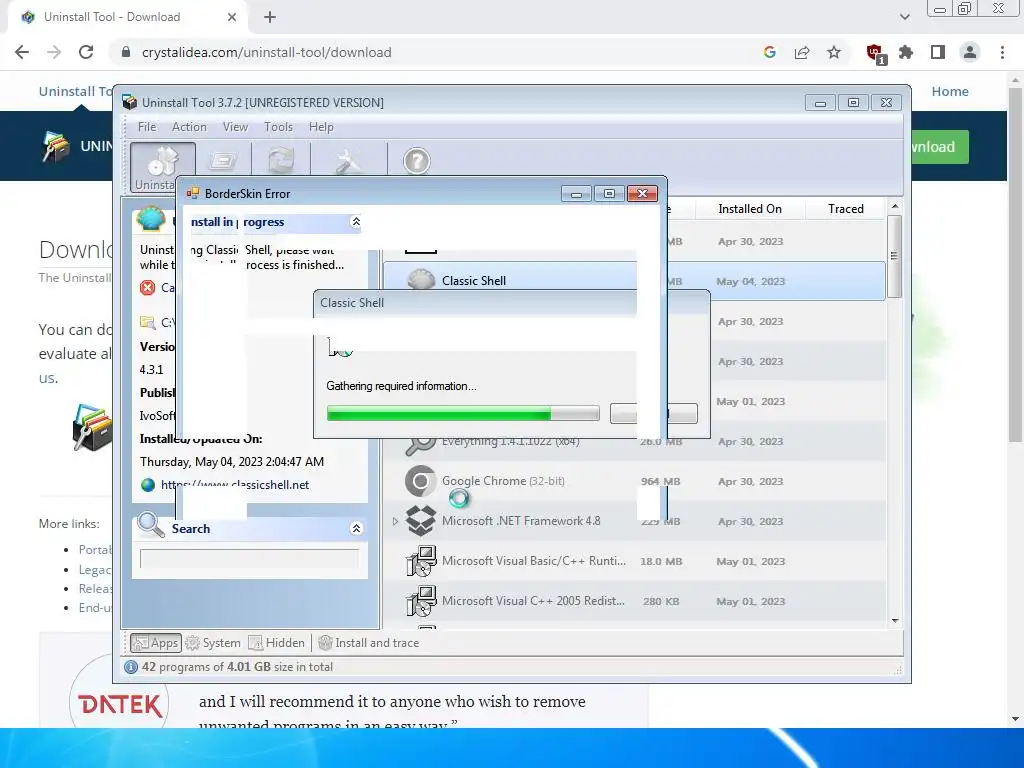This screenshot has width=1024, height=768.
Task: Toggle the Chrome side panel icon
Action: [x=938, y=52]
